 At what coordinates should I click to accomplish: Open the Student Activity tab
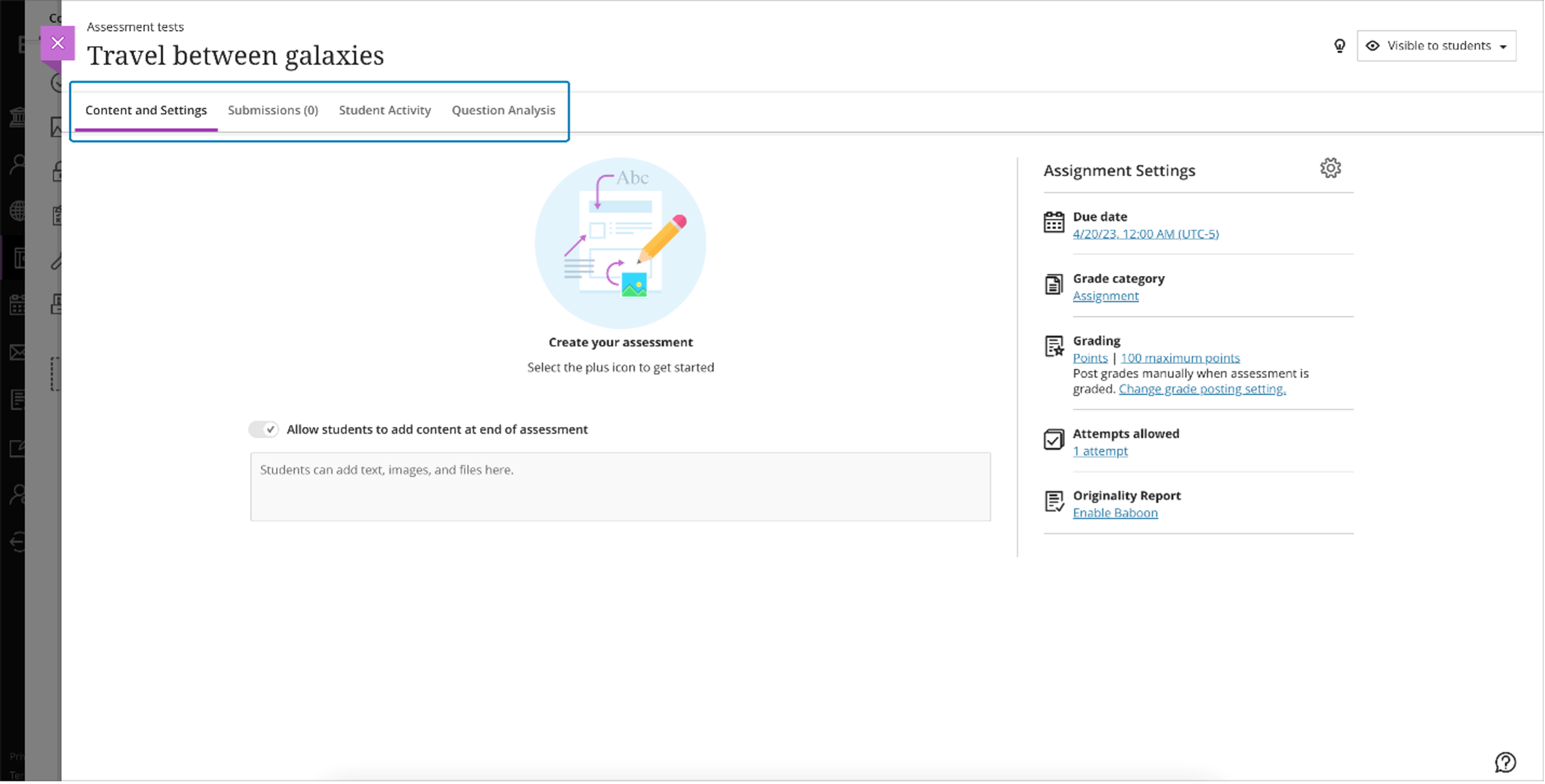384,110
